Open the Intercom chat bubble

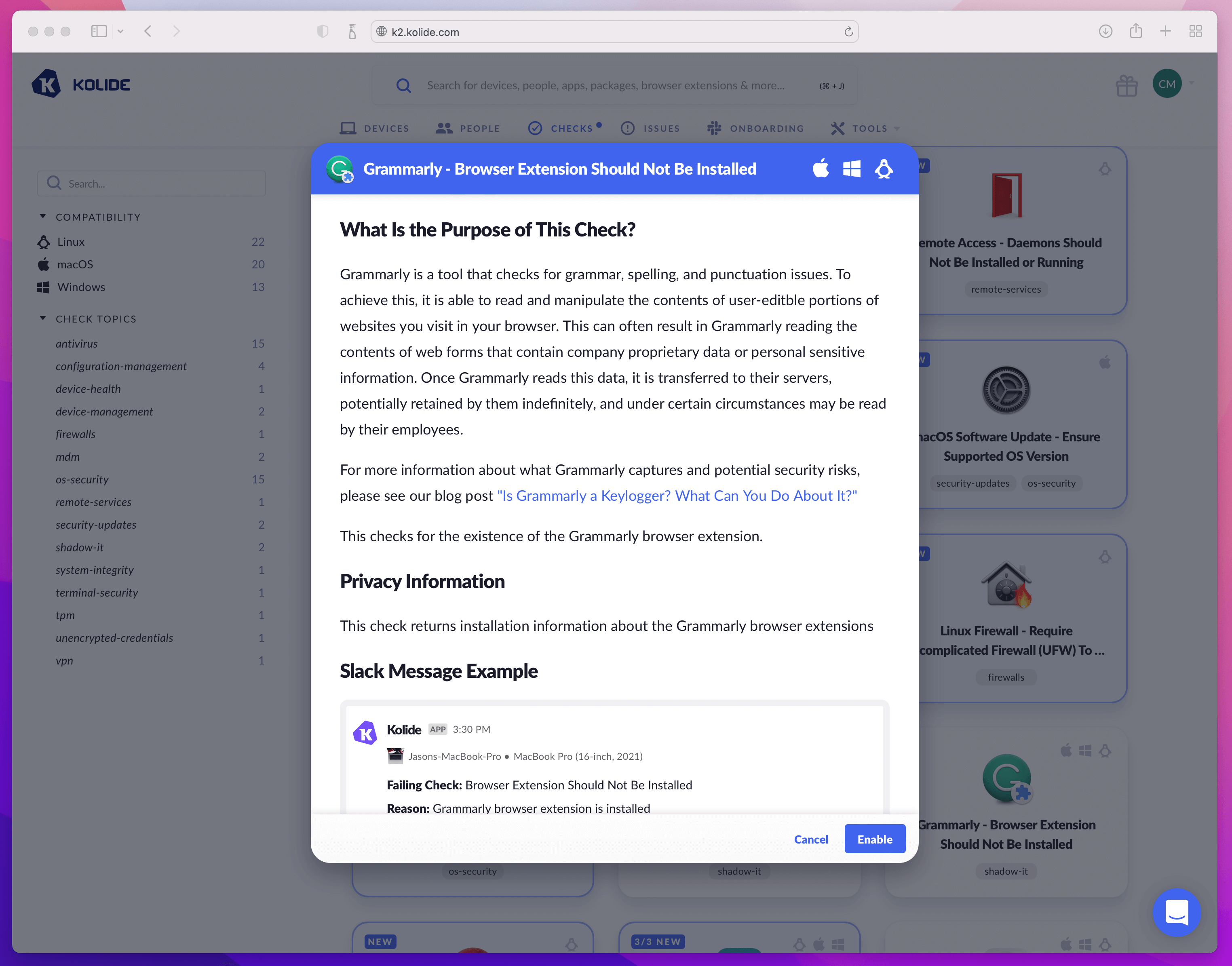click(x=1177, y=912)
